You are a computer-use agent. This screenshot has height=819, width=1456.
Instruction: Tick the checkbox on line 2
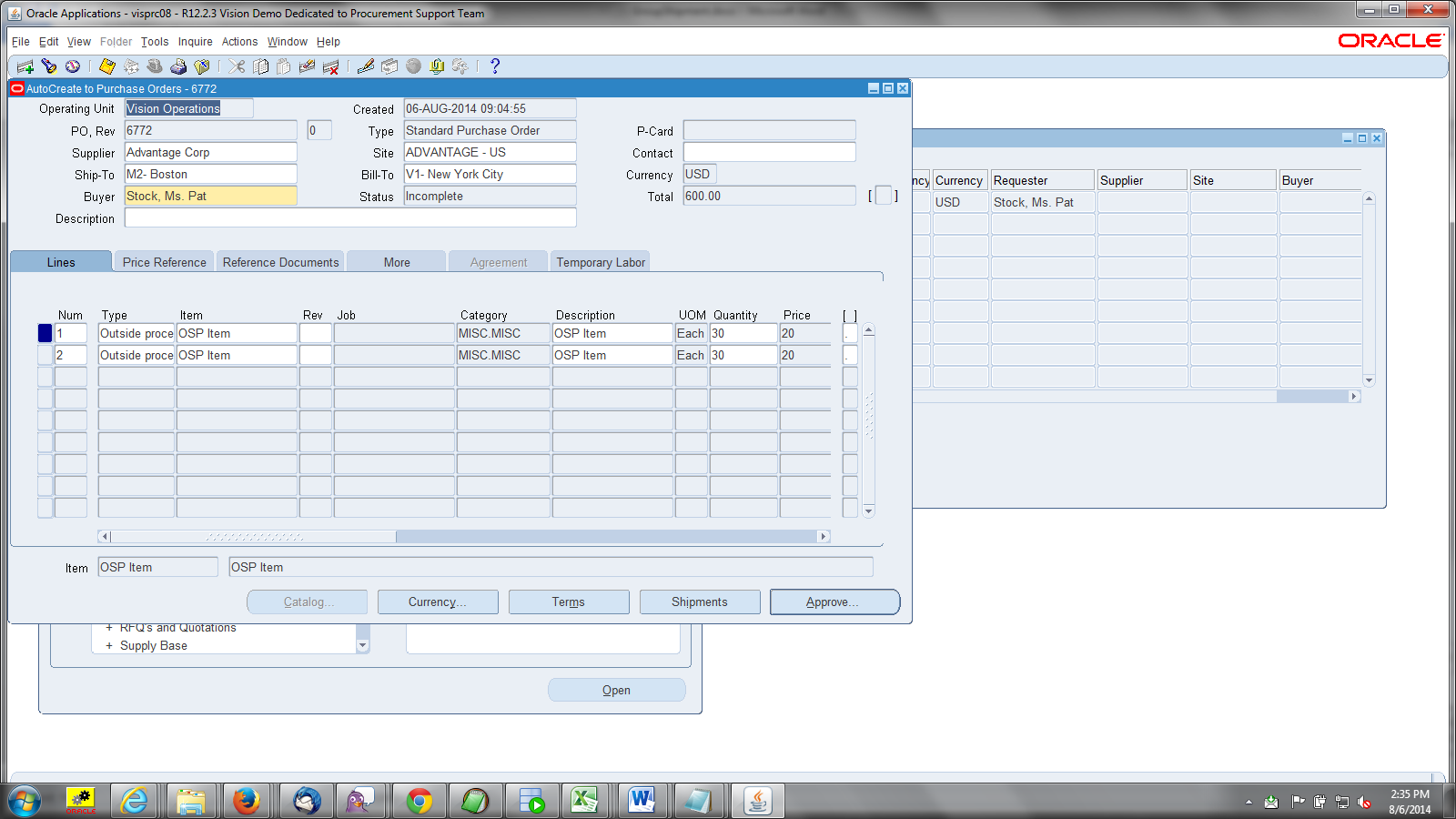(850, 355)
